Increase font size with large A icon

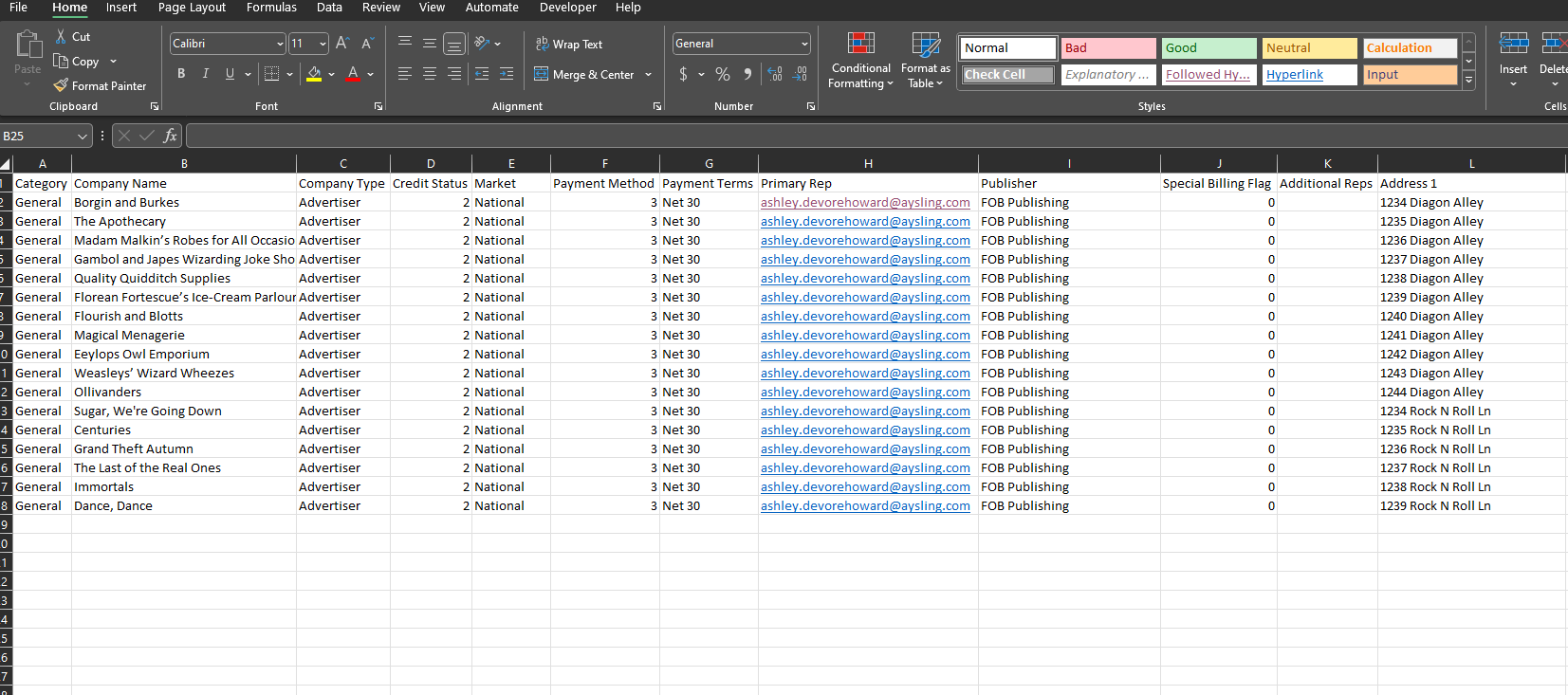tap(342, 44)
